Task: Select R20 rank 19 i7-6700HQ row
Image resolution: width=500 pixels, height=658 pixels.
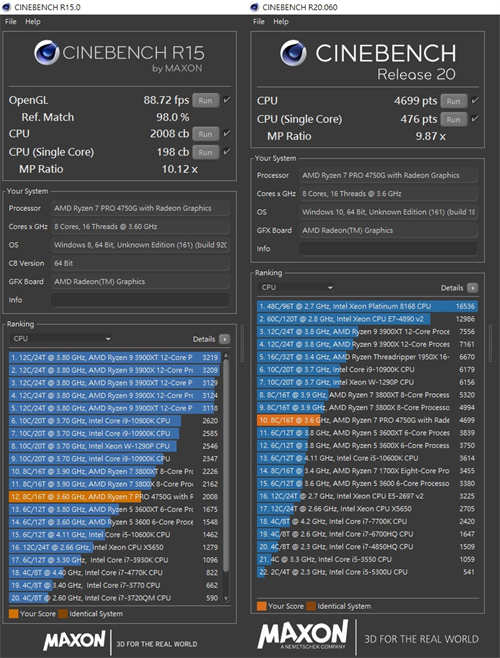Action: click(x=367, y=534)
